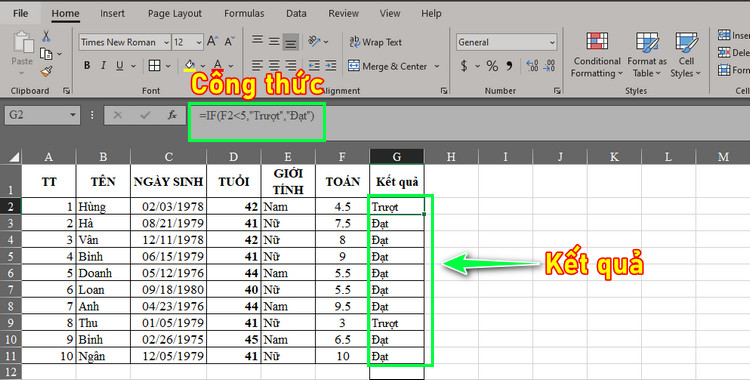
Task: Click Merge & Center button
Action: (388, 66)
